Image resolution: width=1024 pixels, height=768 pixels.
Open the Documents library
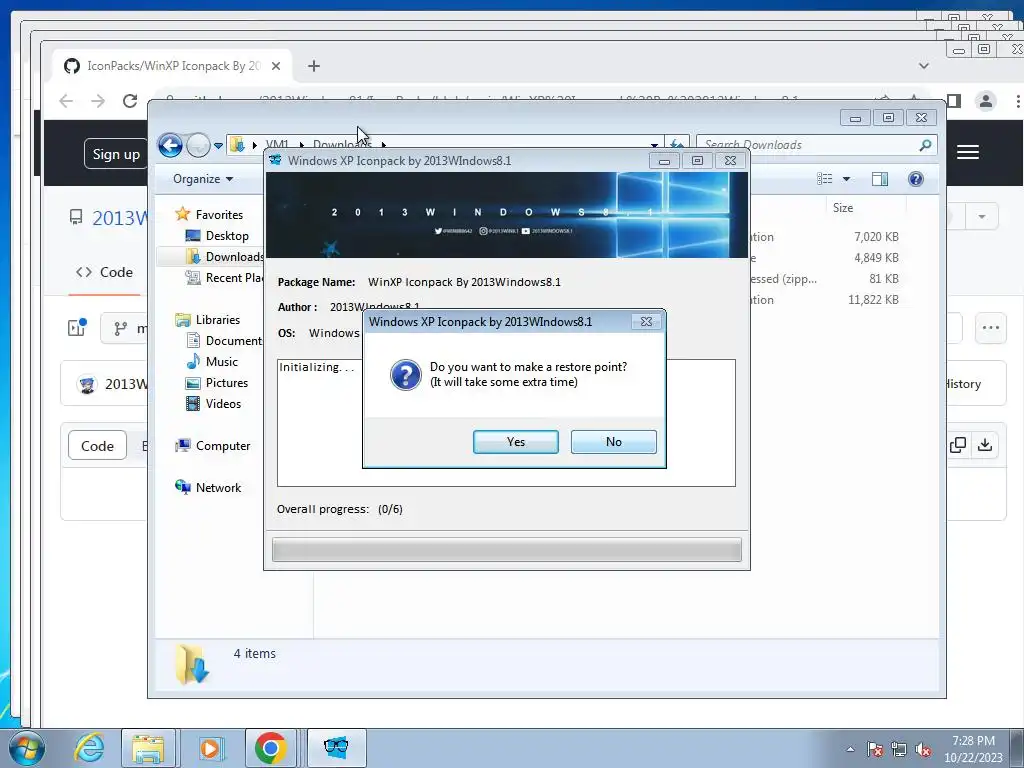(x=225, y=340)
